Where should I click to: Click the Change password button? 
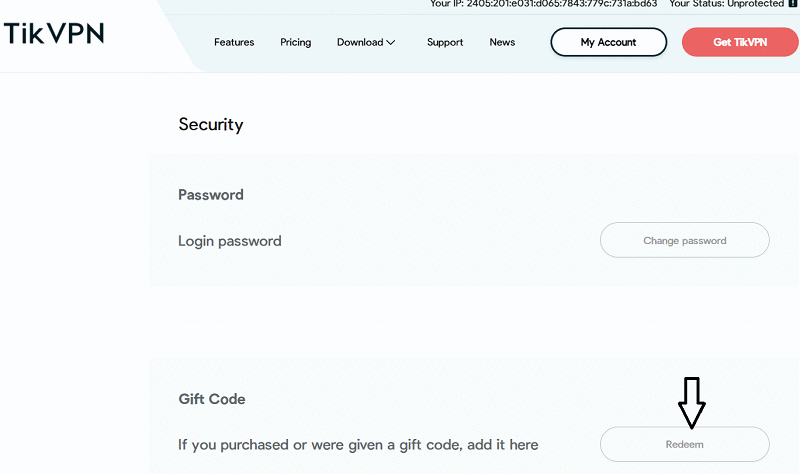[x=684, y=240]
